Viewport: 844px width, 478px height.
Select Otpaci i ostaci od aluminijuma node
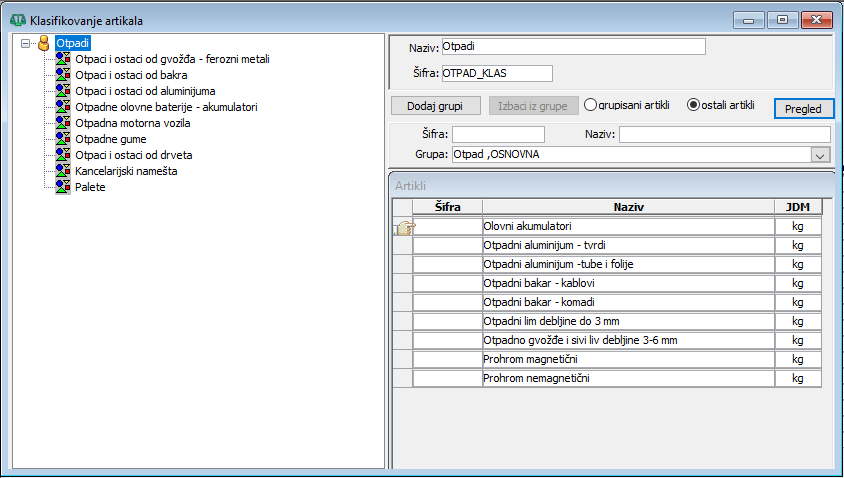[x=145, y=91]
